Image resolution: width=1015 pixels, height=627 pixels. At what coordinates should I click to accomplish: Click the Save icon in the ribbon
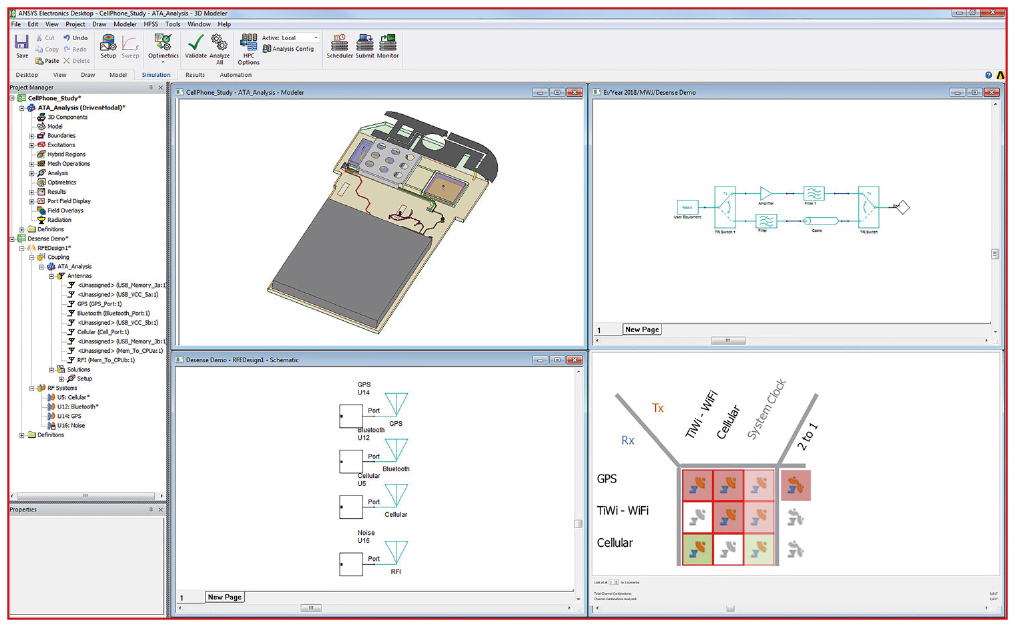[x=21, y=42]
